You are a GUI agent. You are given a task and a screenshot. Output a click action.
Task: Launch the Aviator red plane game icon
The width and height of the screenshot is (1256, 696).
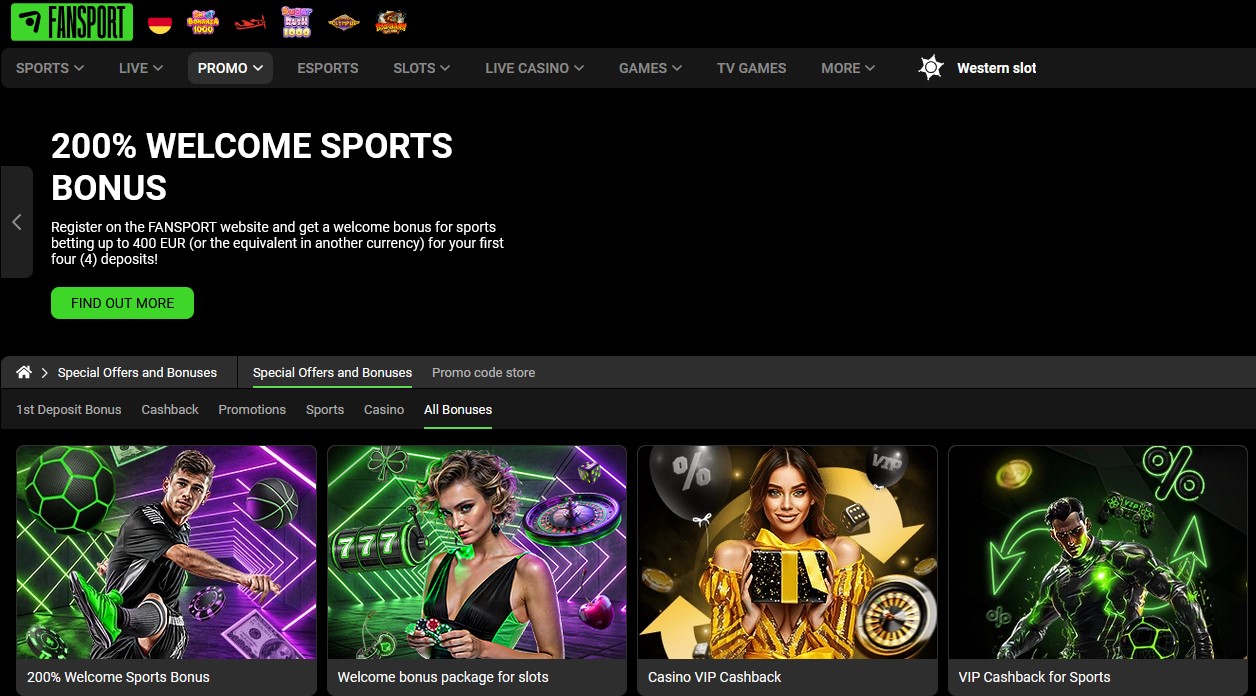(x=250, y=22)
